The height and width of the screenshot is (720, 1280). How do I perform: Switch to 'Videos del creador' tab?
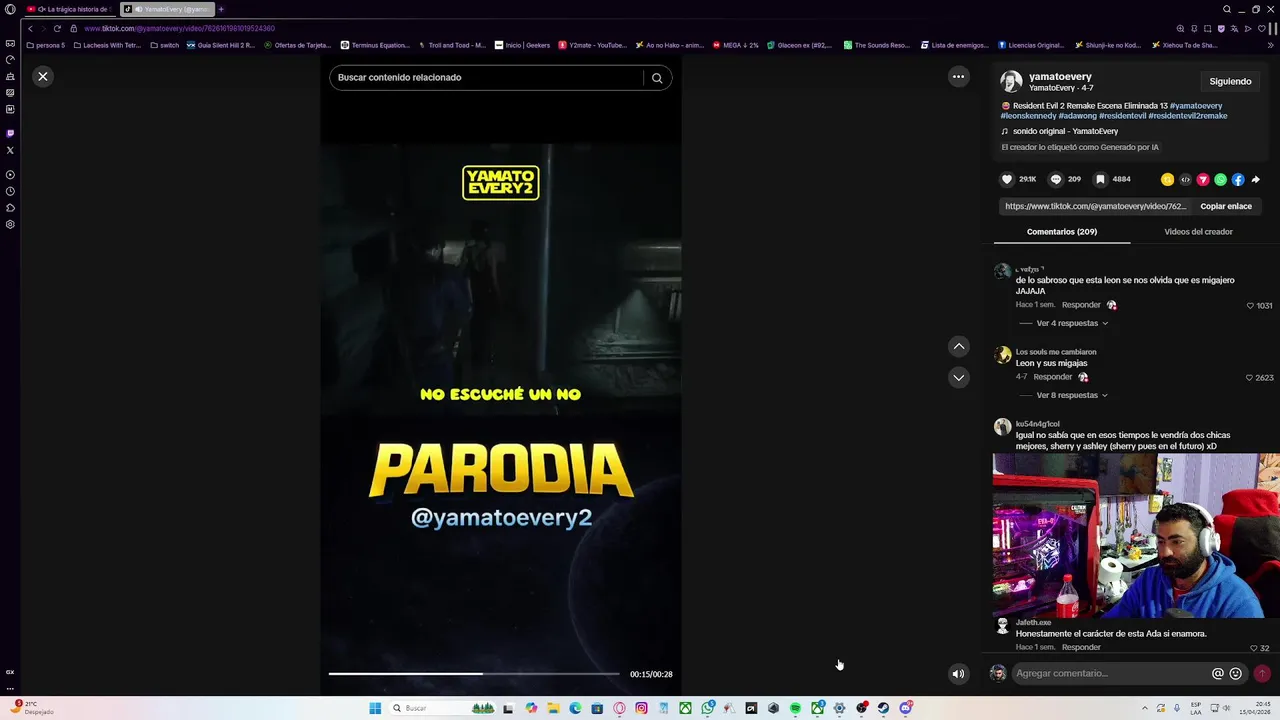(1198, 232)
